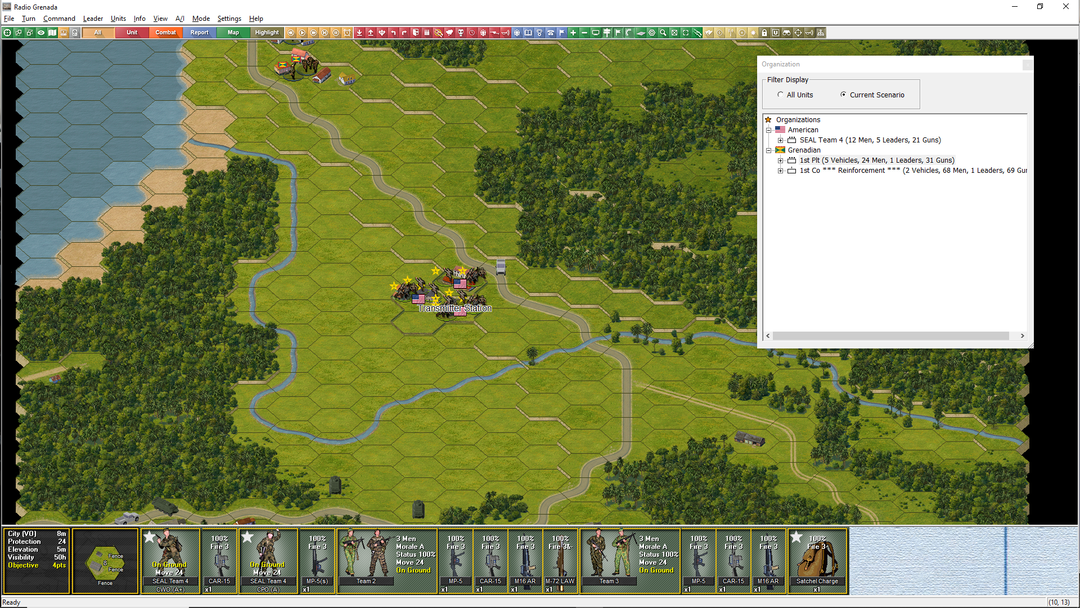Click the orange clock icon

point(347,32)
